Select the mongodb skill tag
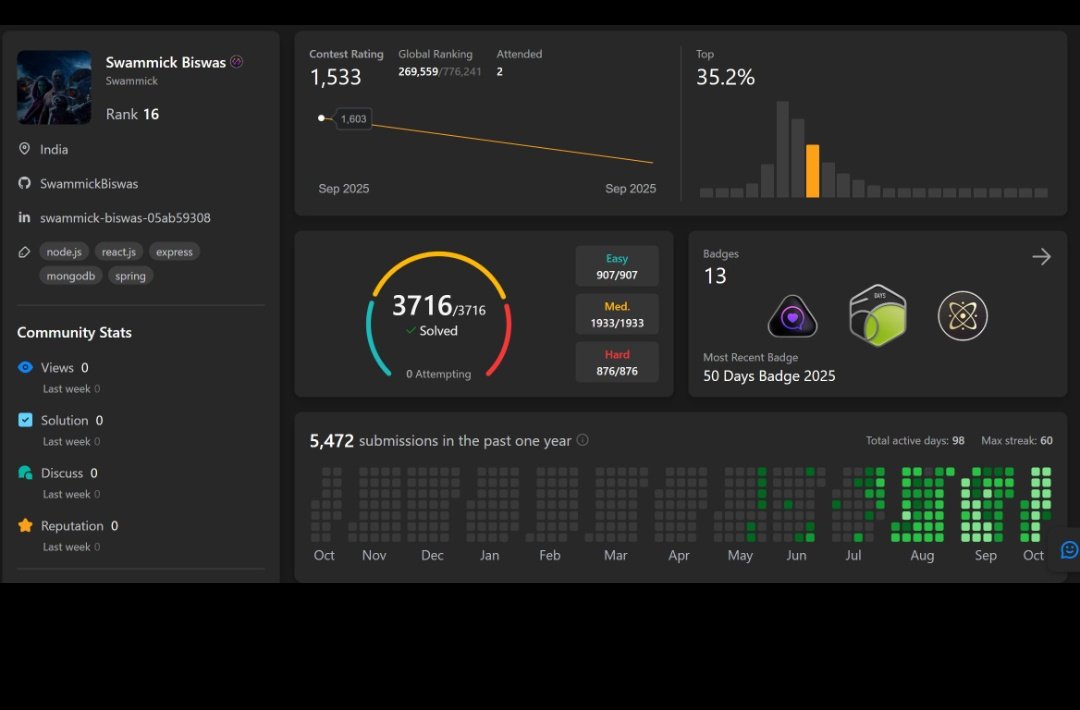1080x710 pixels. (71, 276)
